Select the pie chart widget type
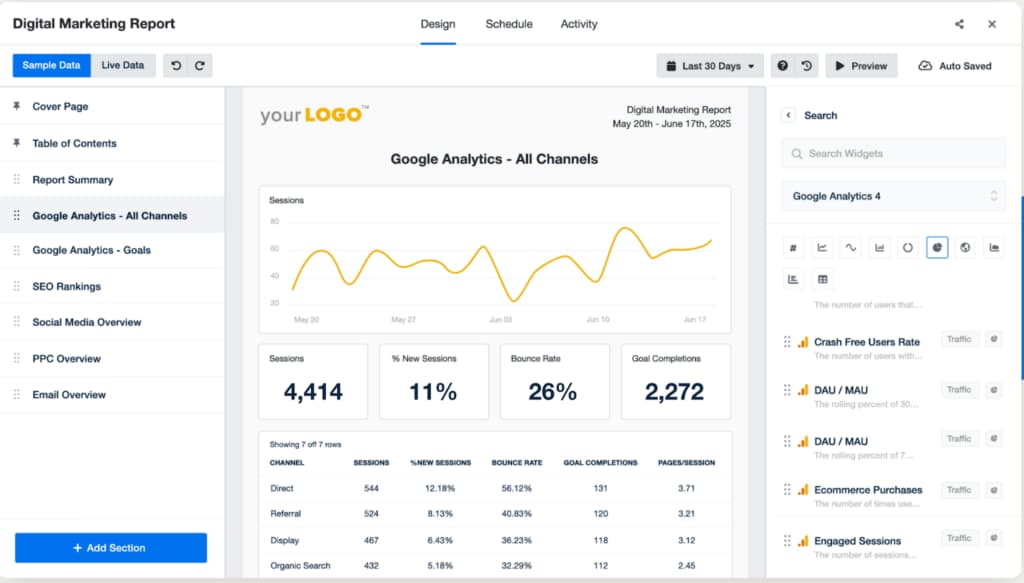The width and height of the screenshot is (1024, 583). 937,248
